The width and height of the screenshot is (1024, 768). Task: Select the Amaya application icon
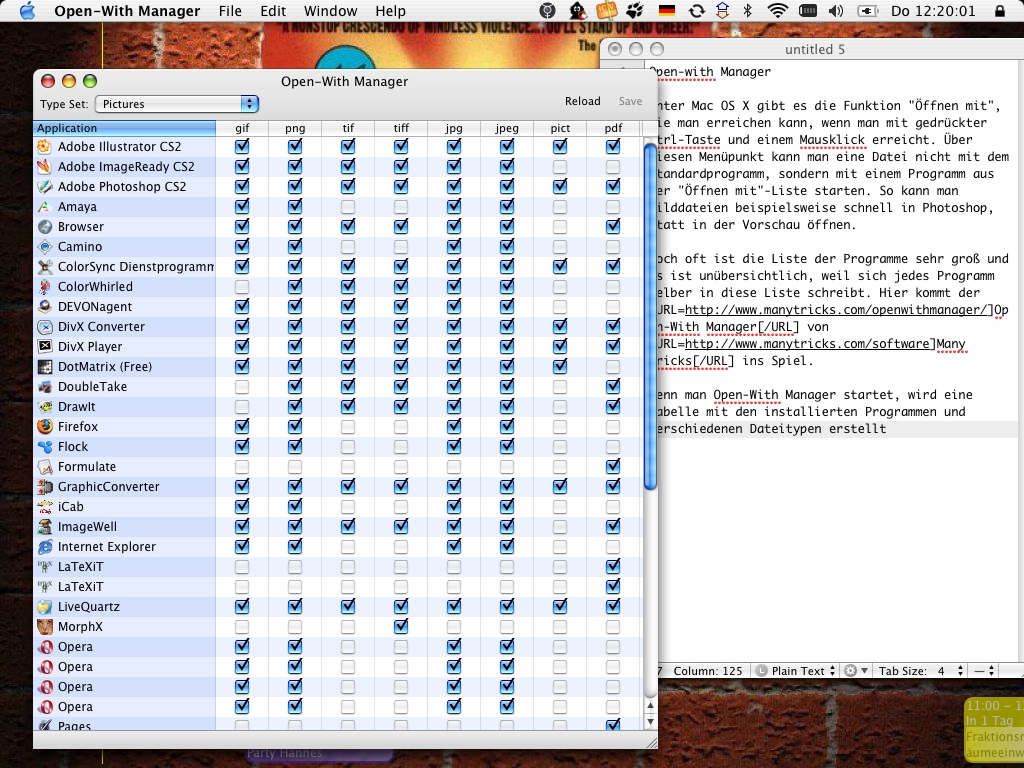pyautogui.click(x=44, y=206)
